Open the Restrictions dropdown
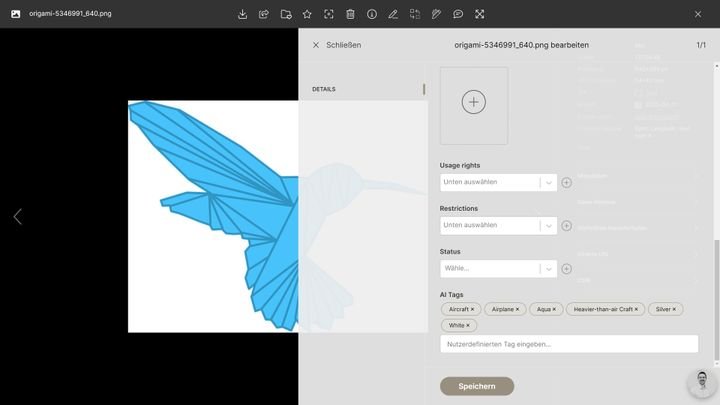Image resolution: width=720 pixels, height=405 pixels. coord(498,226)
